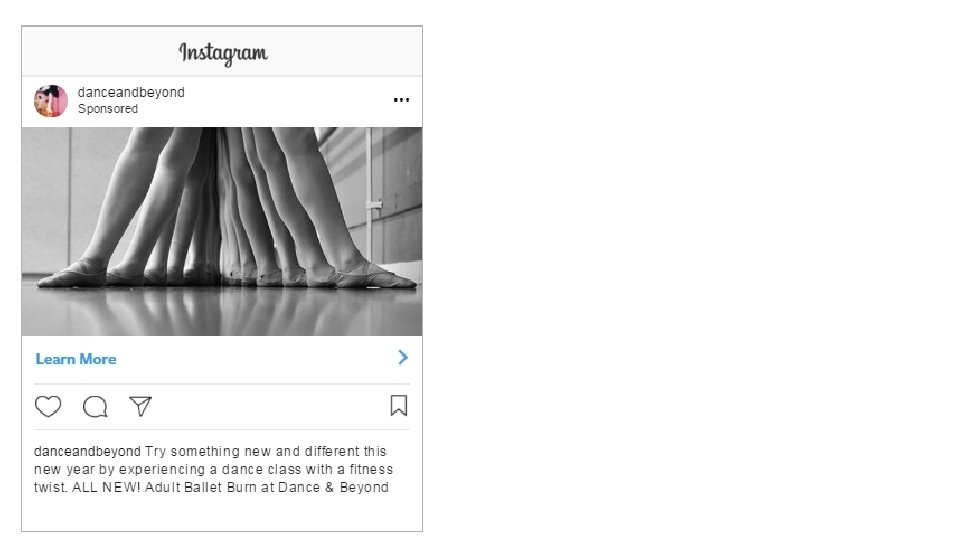The height and width of the screenshot is (540, 960).
Task: Save the post using the bookmark icon
Action: [x=399, y=405]
